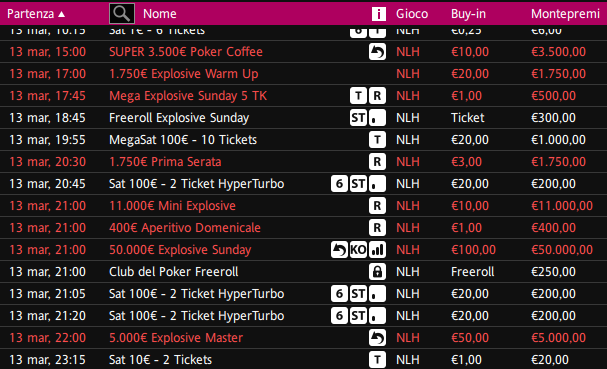Select the 50.000€ Explosive Sunday tournament name
Image resolution: width=607 pixels, height=369 pixels.
(180, 250)
